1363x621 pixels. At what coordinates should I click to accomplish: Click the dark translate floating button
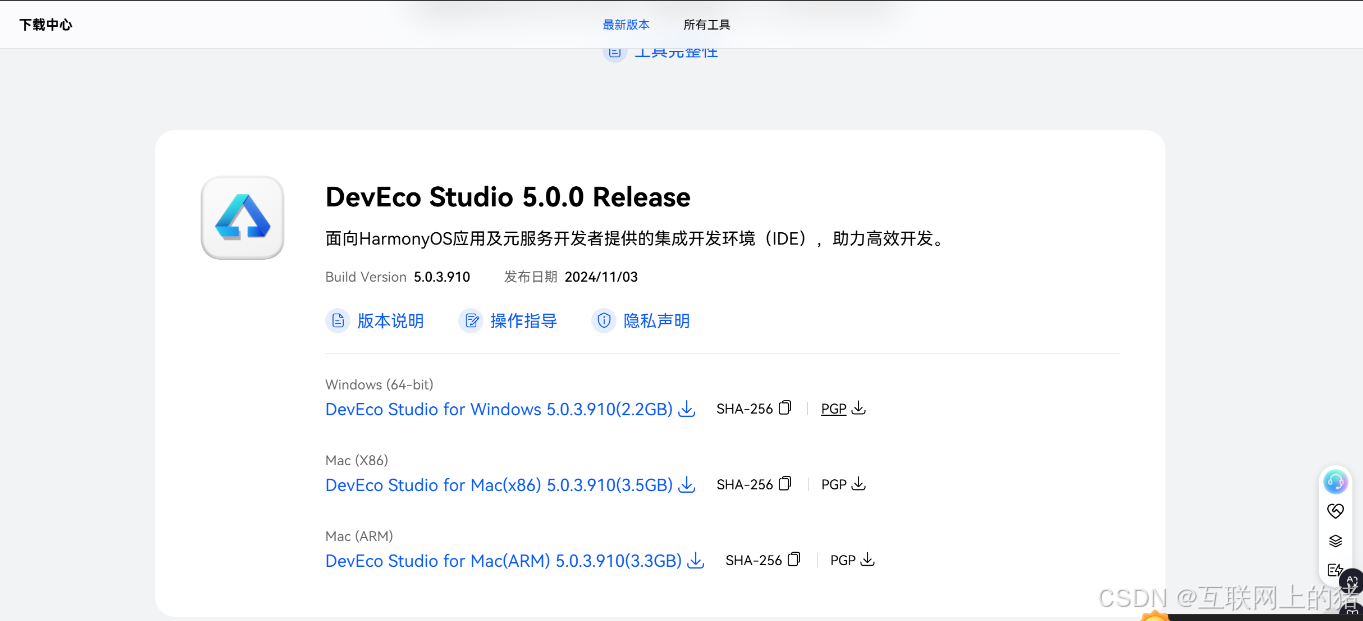1352,580
